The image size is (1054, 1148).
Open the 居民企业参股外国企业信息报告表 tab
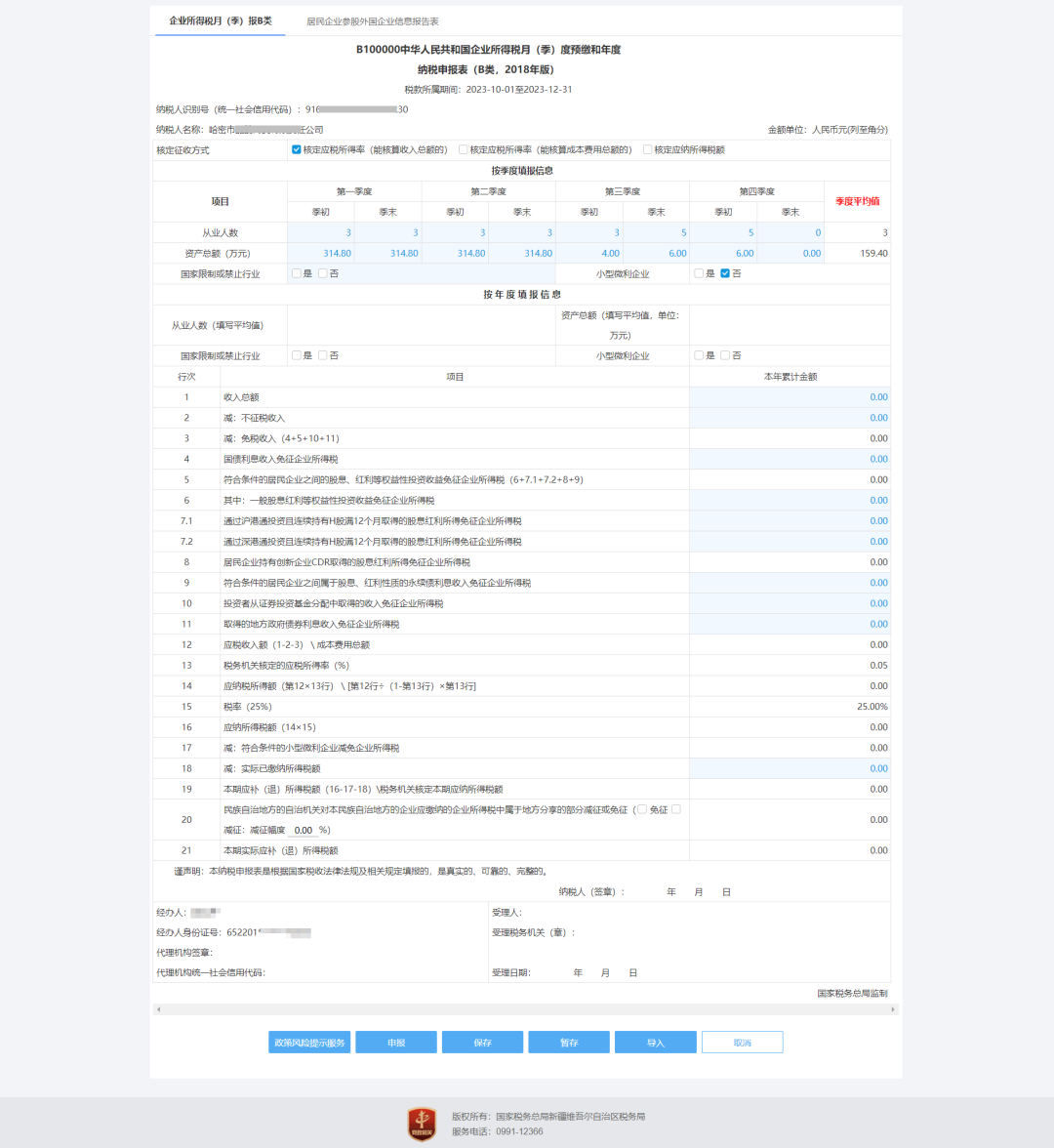click(373, 21)
